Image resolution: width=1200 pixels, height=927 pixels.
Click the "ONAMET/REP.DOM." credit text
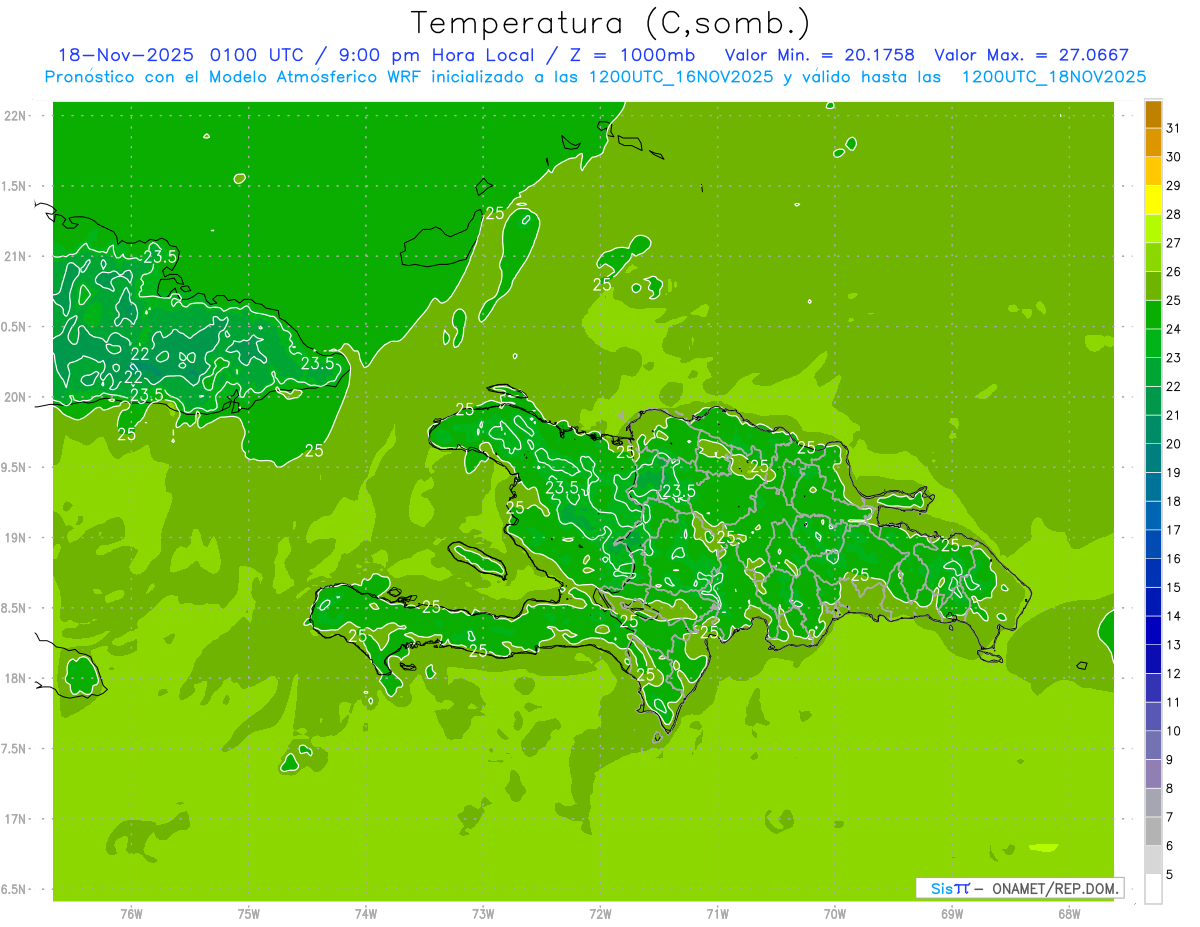coord(1054,888)
